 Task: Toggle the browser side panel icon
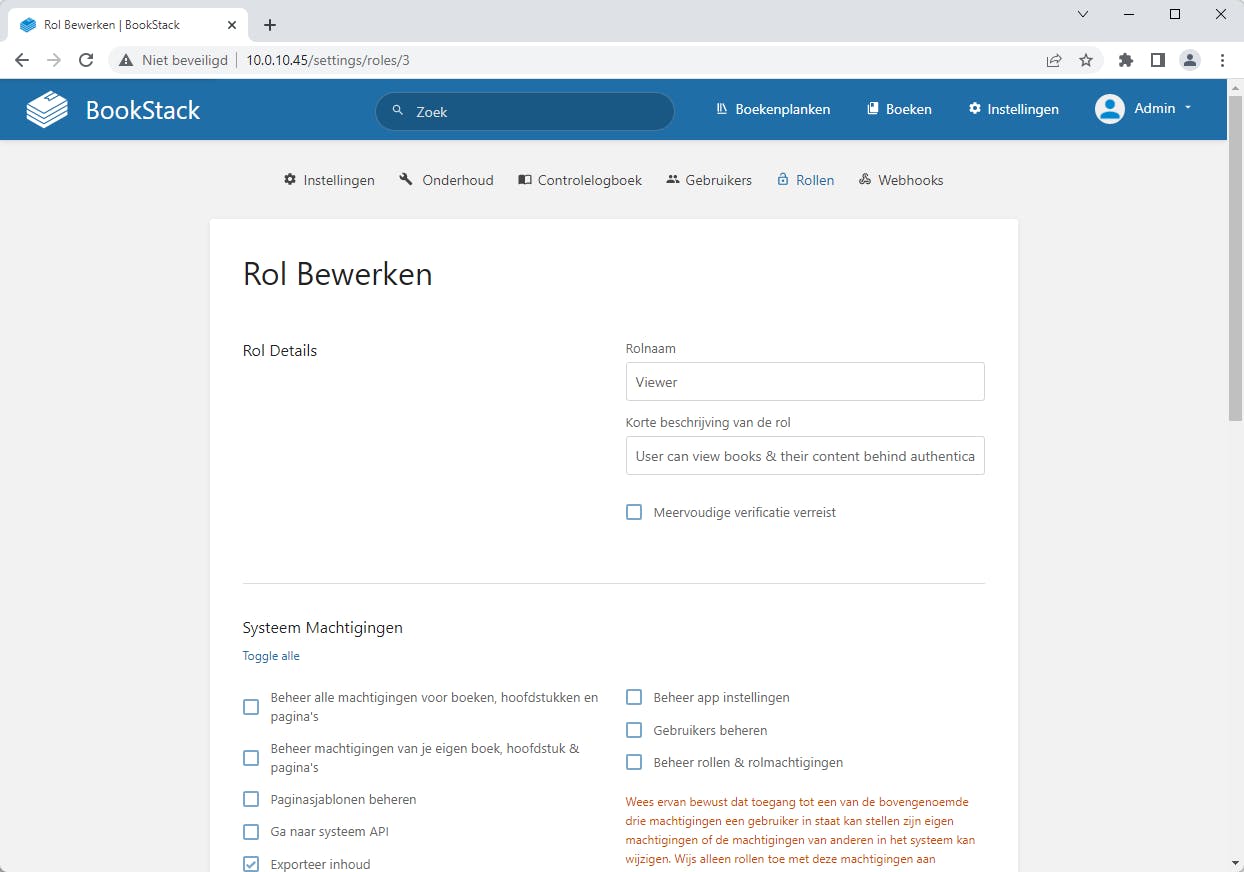1158,60
